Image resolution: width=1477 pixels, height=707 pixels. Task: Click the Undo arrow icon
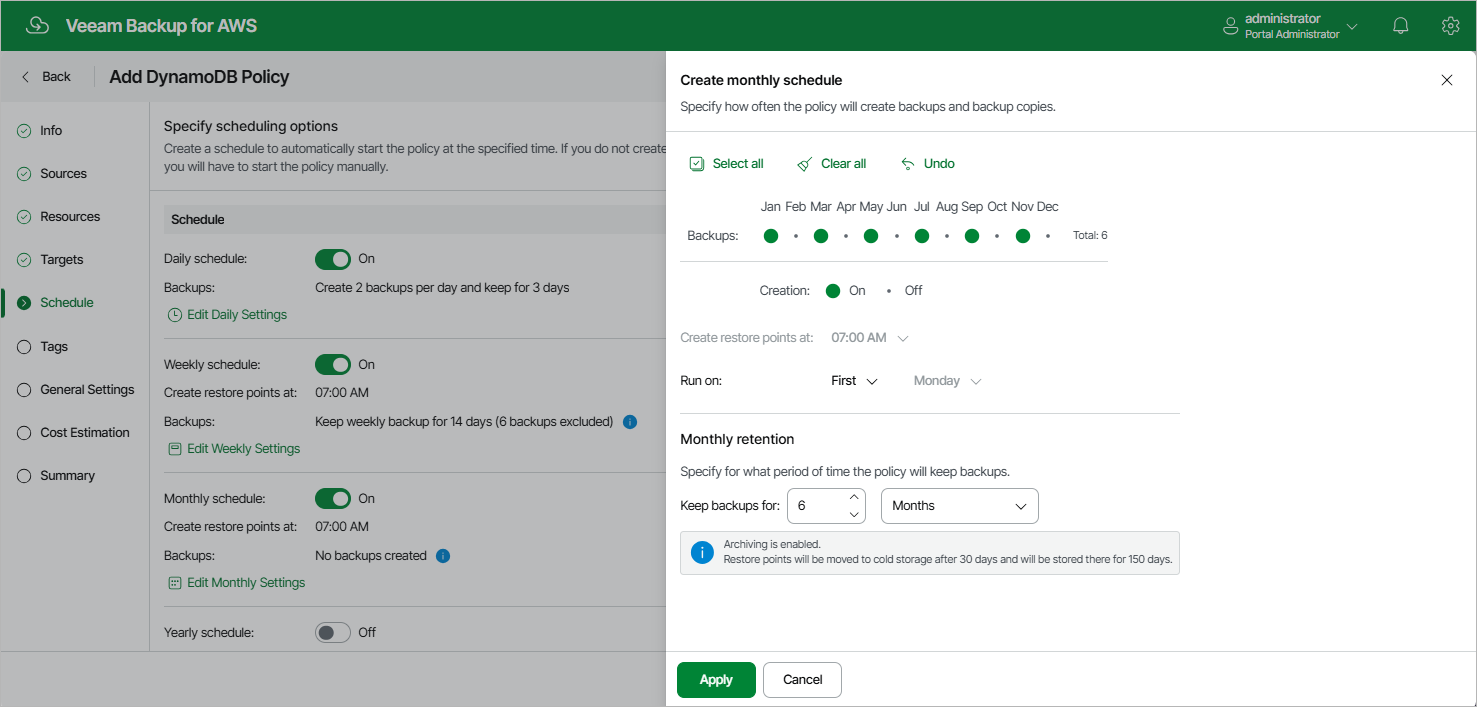(x=908, y=164)
